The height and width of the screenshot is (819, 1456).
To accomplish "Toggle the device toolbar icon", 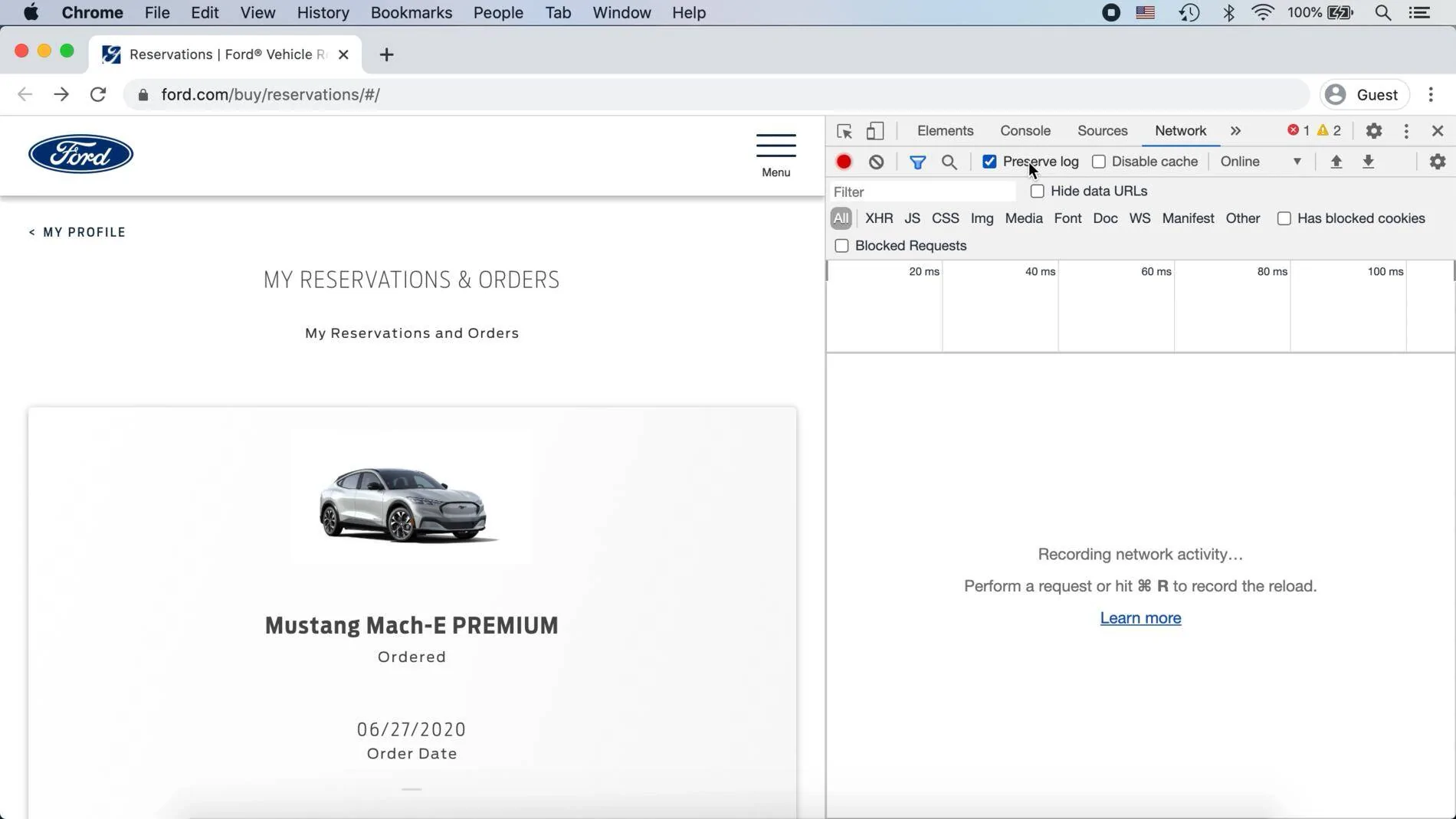I will click(875, 131).
